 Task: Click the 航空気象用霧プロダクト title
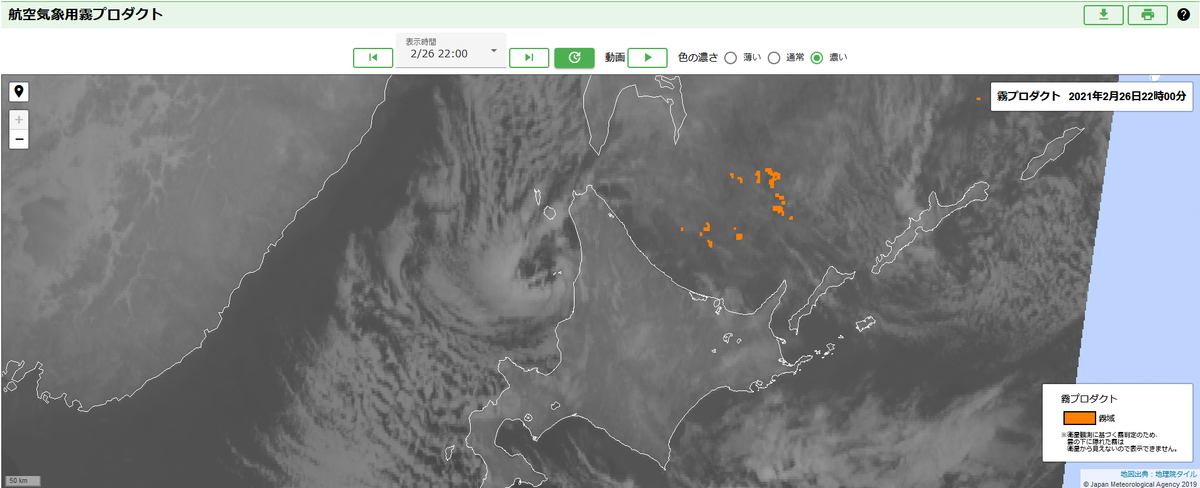point(86,15)
